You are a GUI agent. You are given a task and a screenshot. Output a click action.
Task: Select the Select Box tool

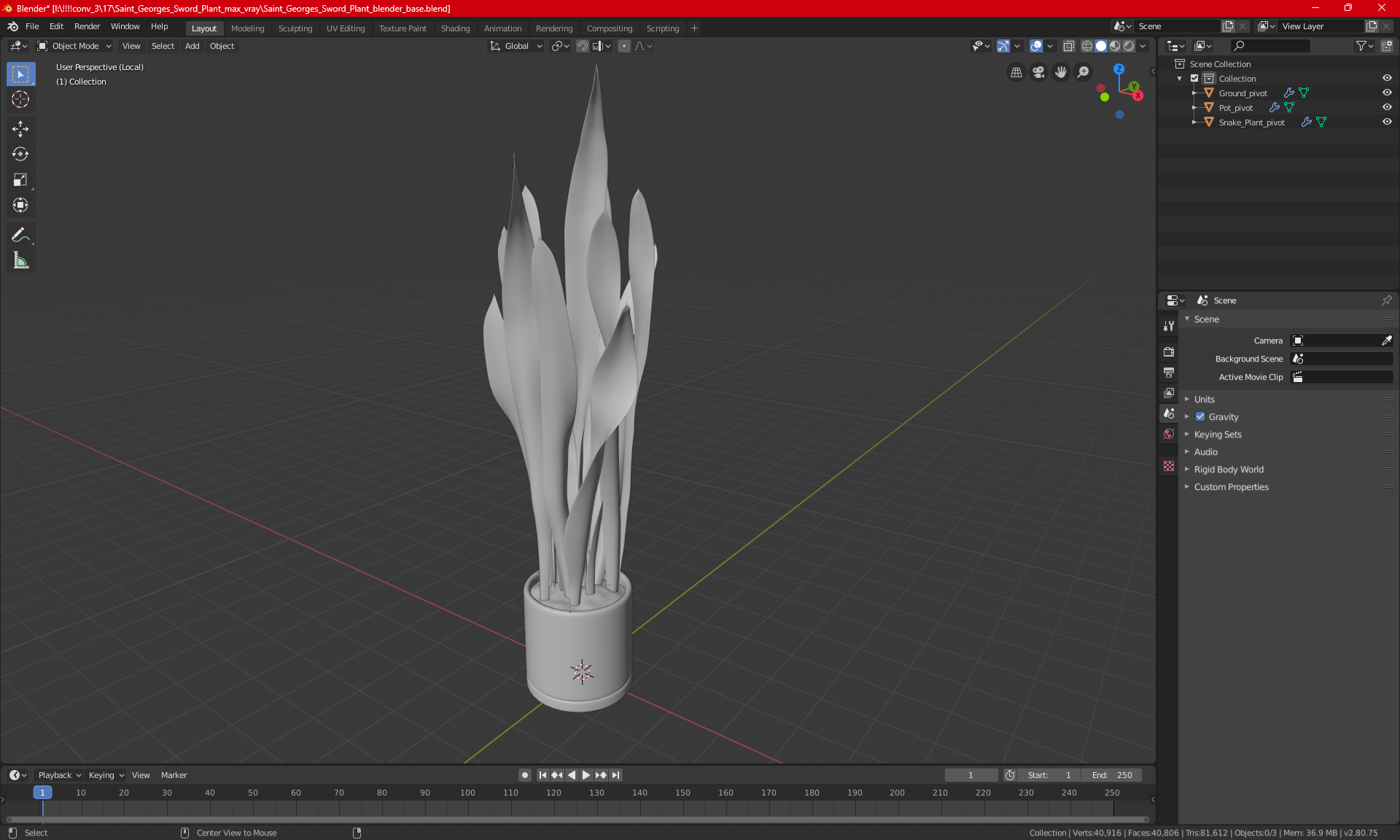point(20,74)
